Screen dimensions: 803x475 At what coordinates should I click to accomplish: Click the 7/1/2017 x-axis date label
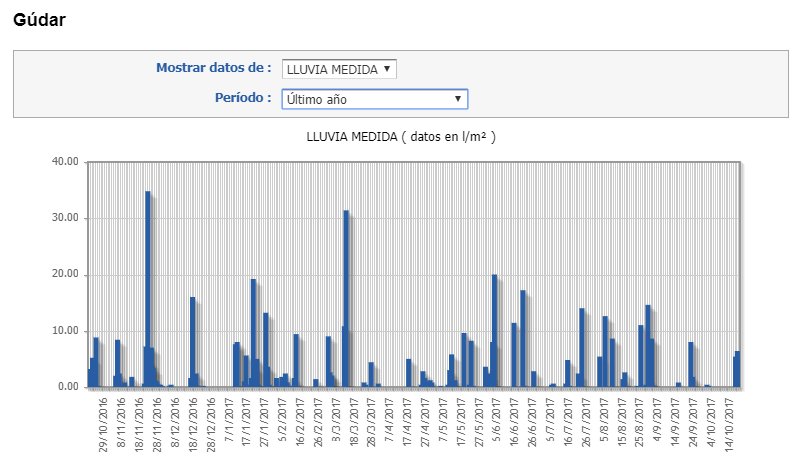point(229,420)
